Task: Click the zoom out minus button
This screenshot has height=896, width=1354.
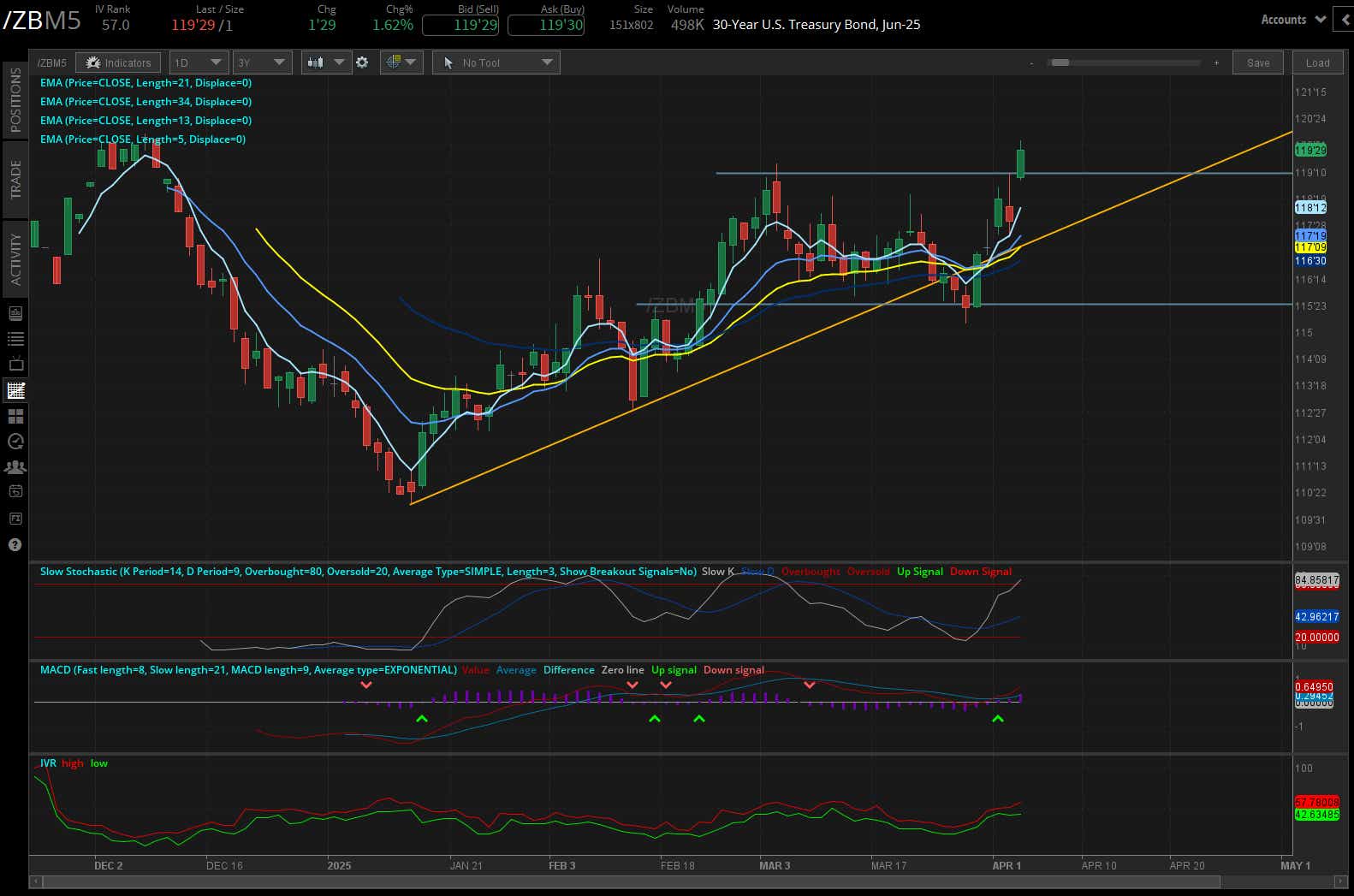Action: (x=1031, y=62)
